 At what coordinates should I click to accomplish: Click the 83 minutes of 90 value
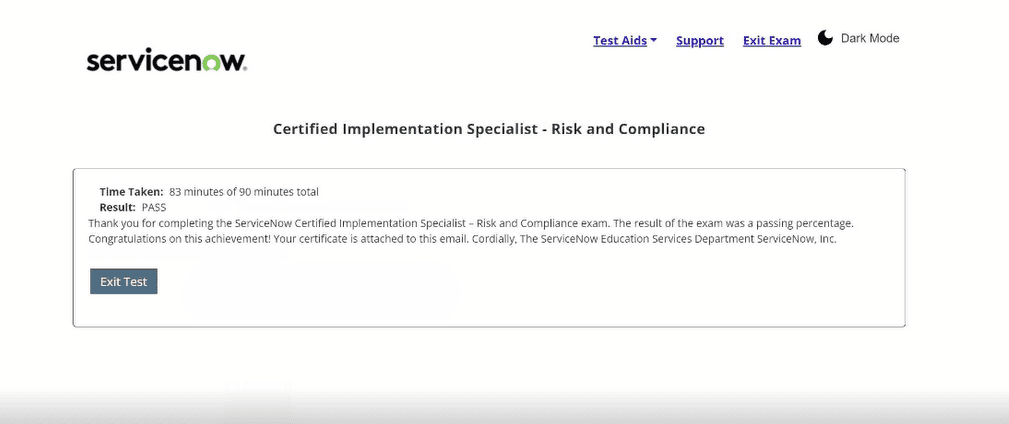tap(243, 191)
